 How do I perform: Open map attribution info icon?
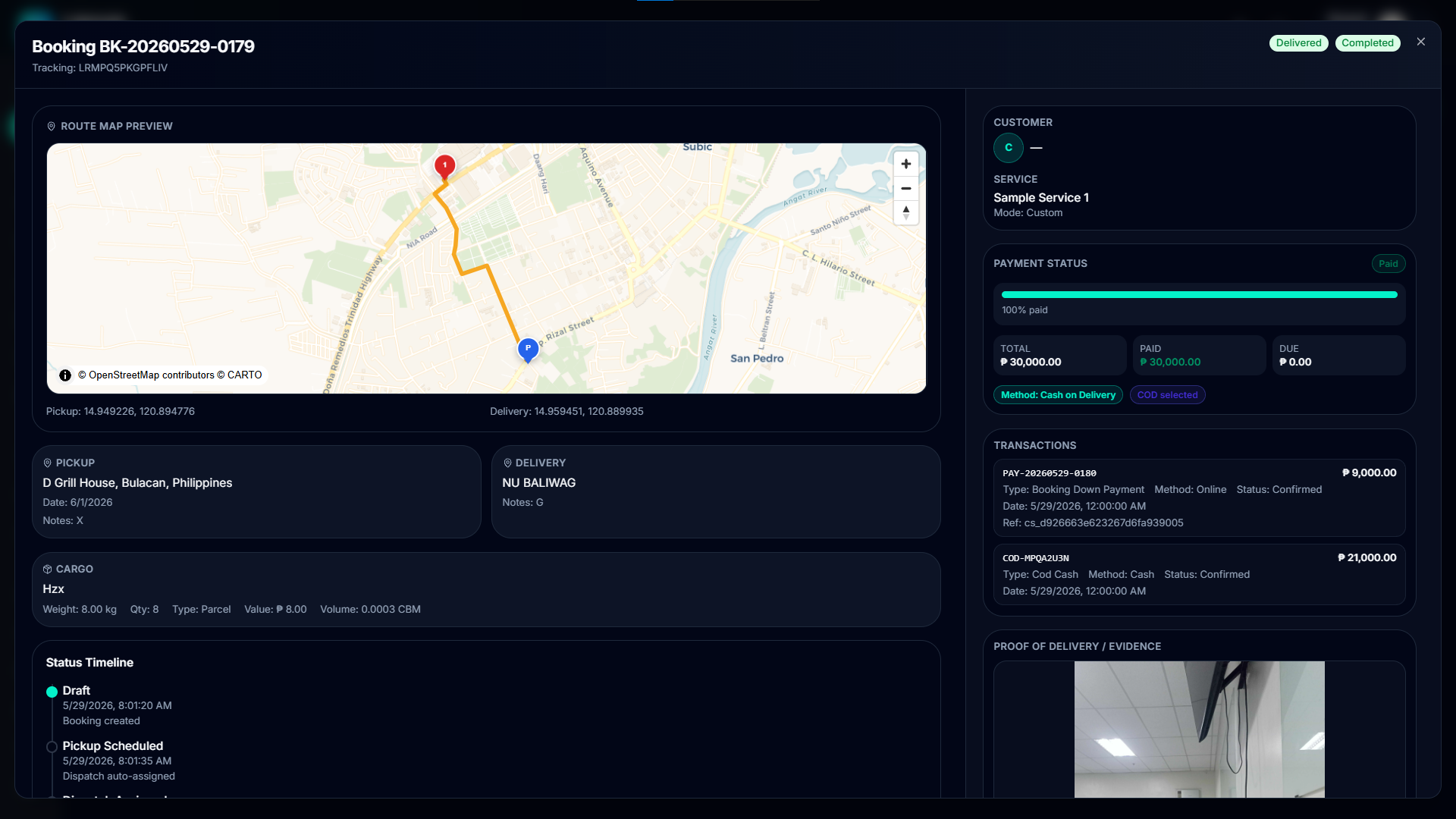click(65, 375)
